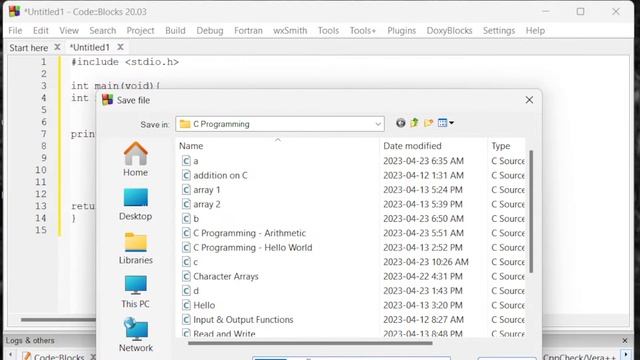Screen dimensions: 640x360
Task: Click the Code::Blocks application icon in title bar
Action: click(14, 11)
